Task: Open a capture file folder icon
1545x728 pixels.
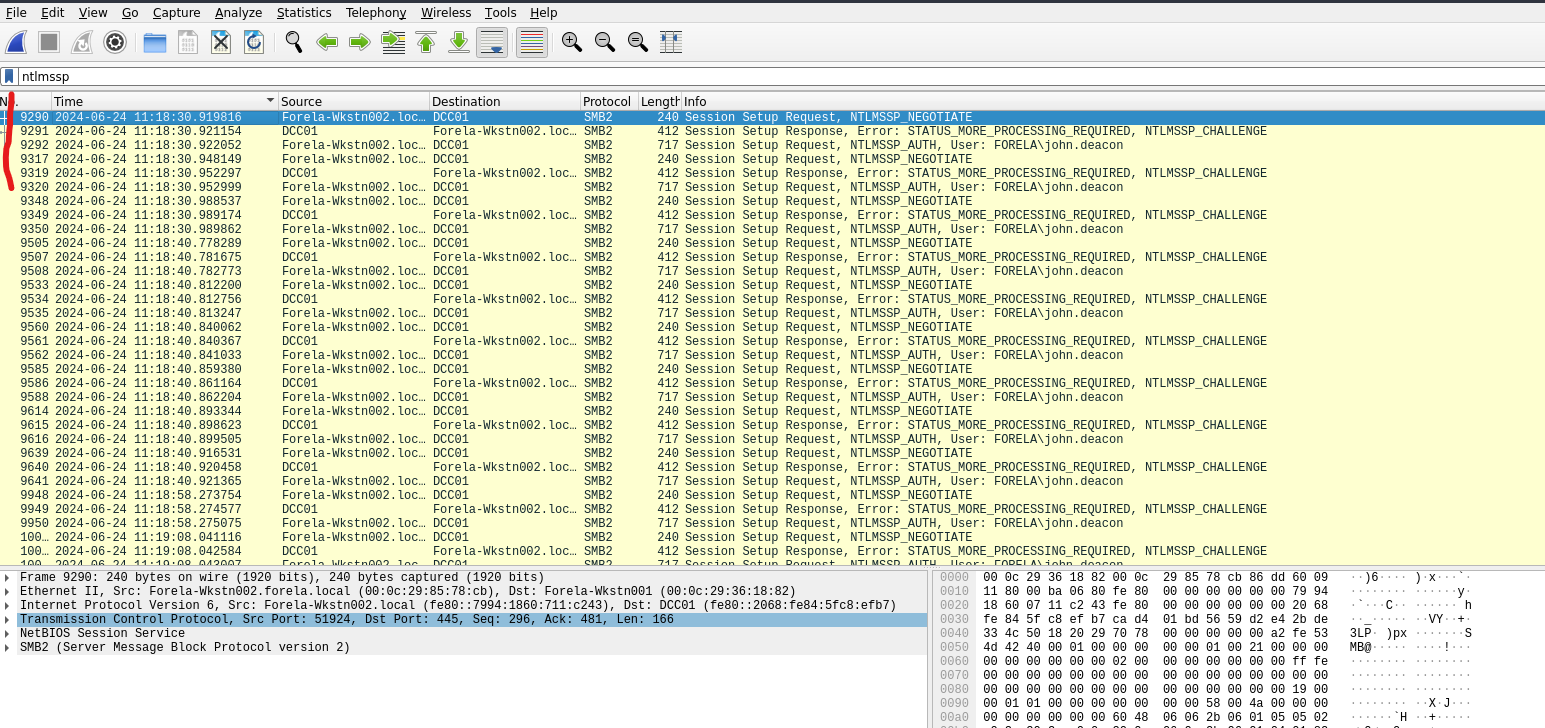Action: tap(155, 42)
